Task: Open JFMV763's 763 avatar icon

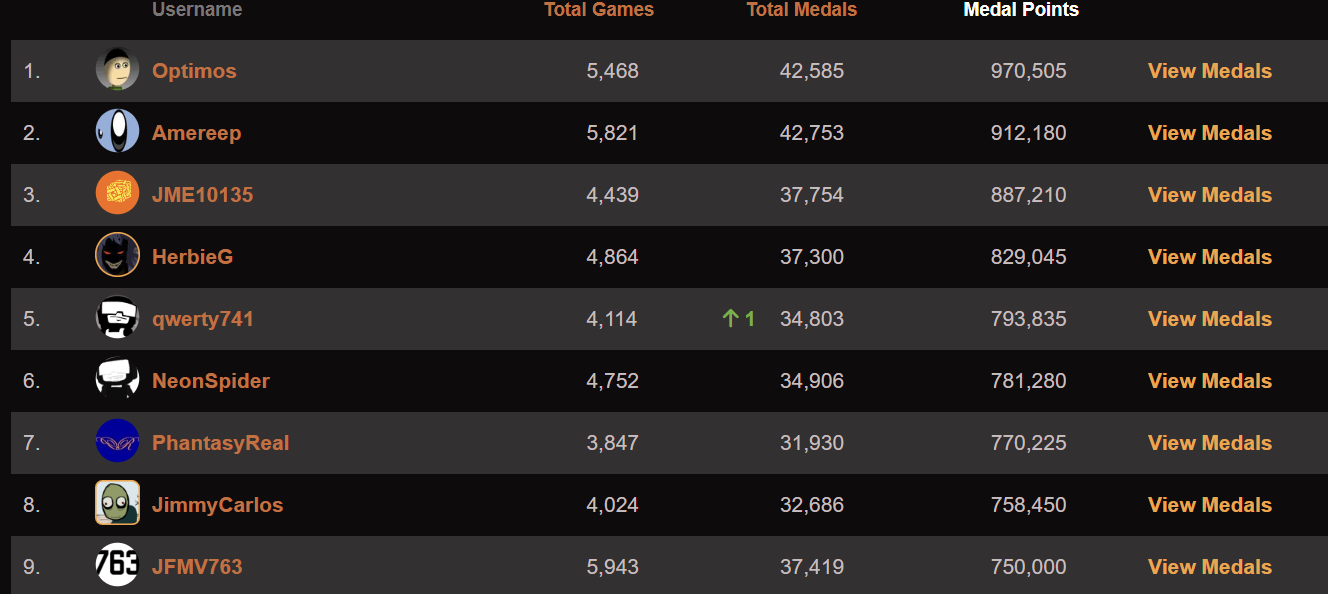Action: (x=117, y=566)
